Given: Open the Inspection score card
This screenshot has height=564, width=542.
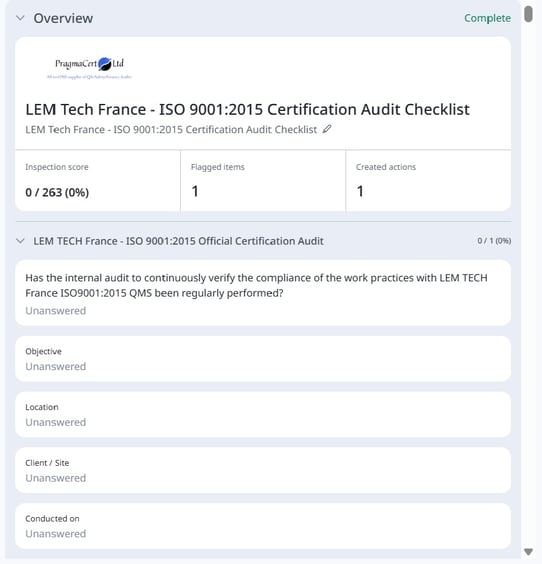Looking at the screenshot, I should pyautogui.click(x=97, y=181).
